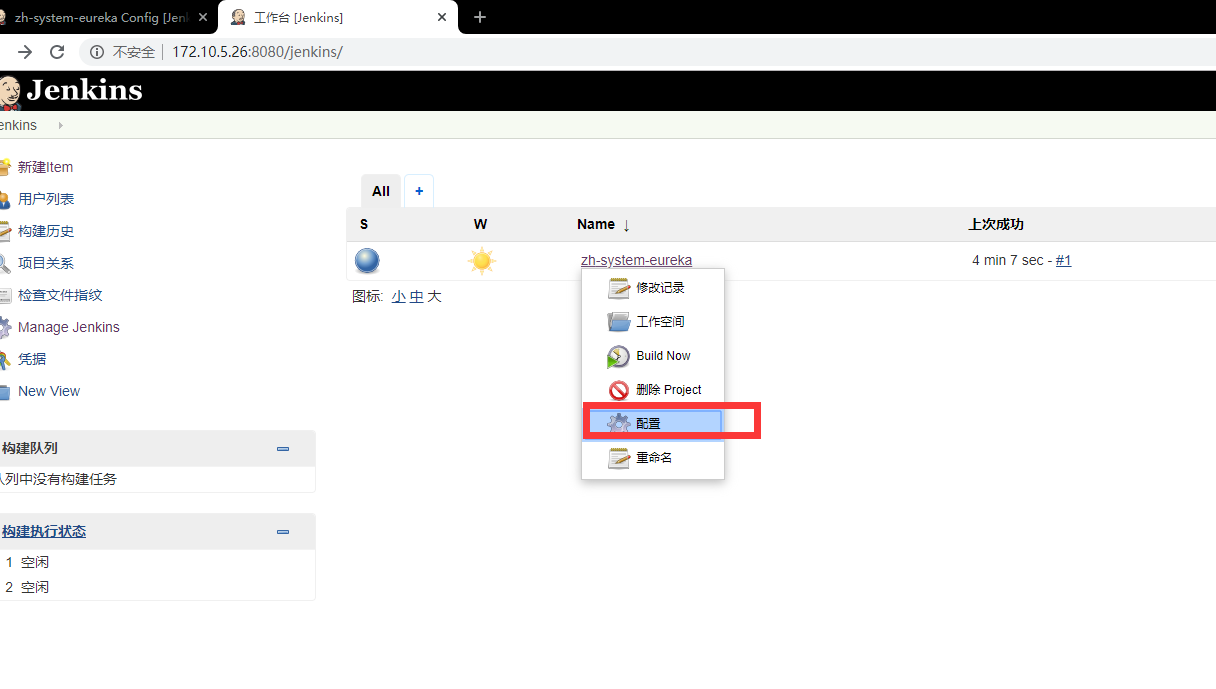The width and height of the screenshot is (1216, 689).
Task: Click the Build Now clock icon
Action: [x=619, y=356]
